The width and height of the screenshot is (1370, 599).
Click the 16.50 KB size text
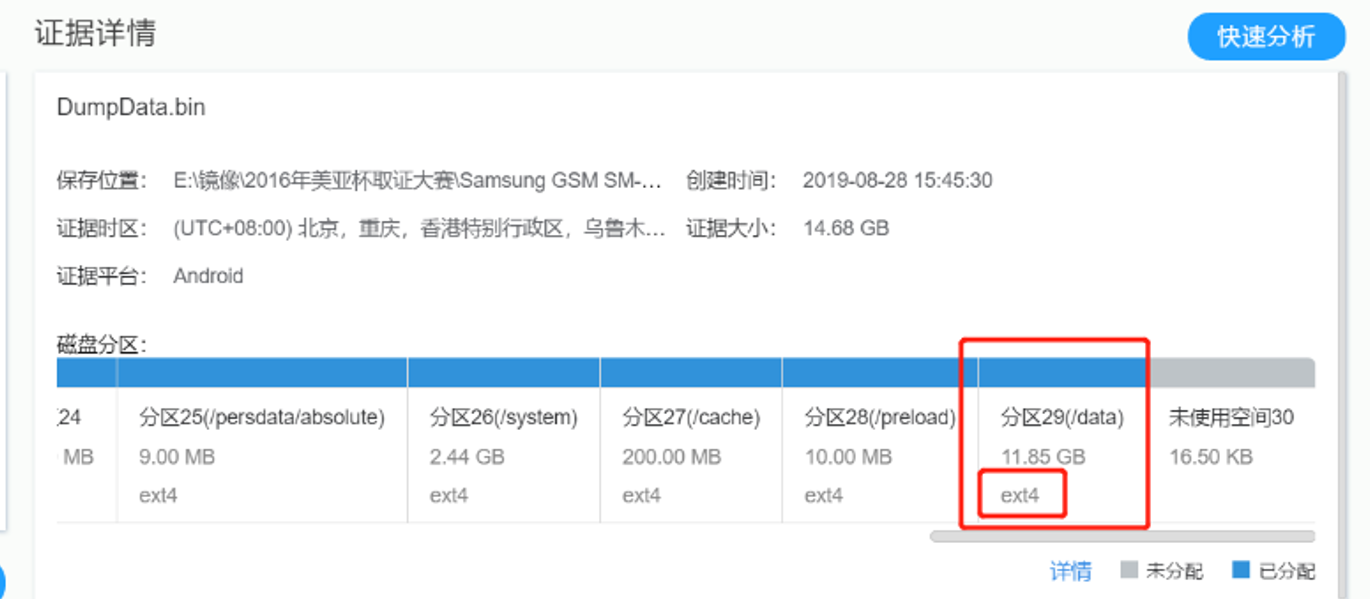point(1211,457)
